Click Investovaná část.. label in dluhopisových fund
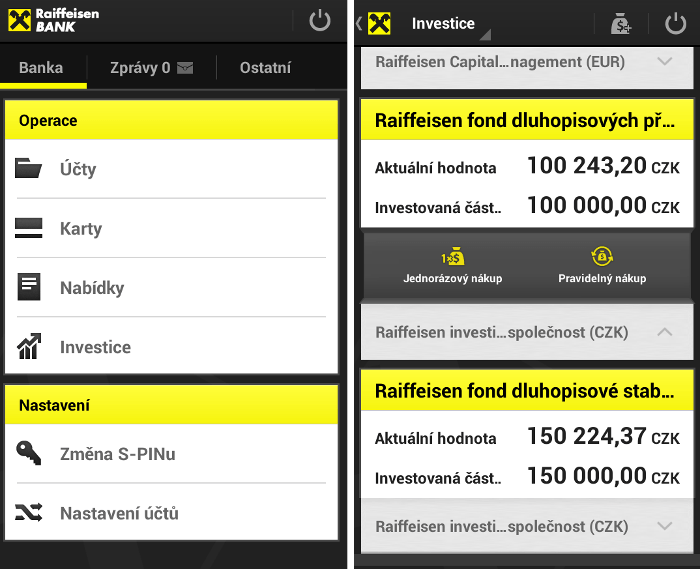This screenshot has height=569, width=700. coord(438,208)
